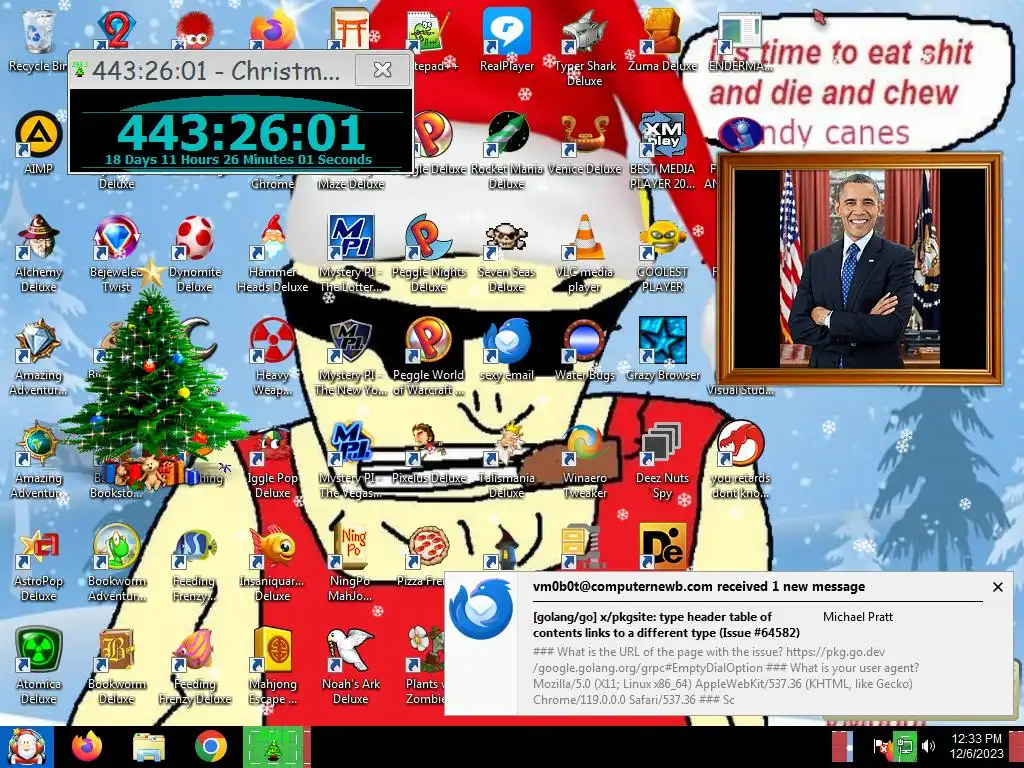The image size is (1024, 768).
Task: Click sender name Michael Pratt
Action: pos(857,616)
